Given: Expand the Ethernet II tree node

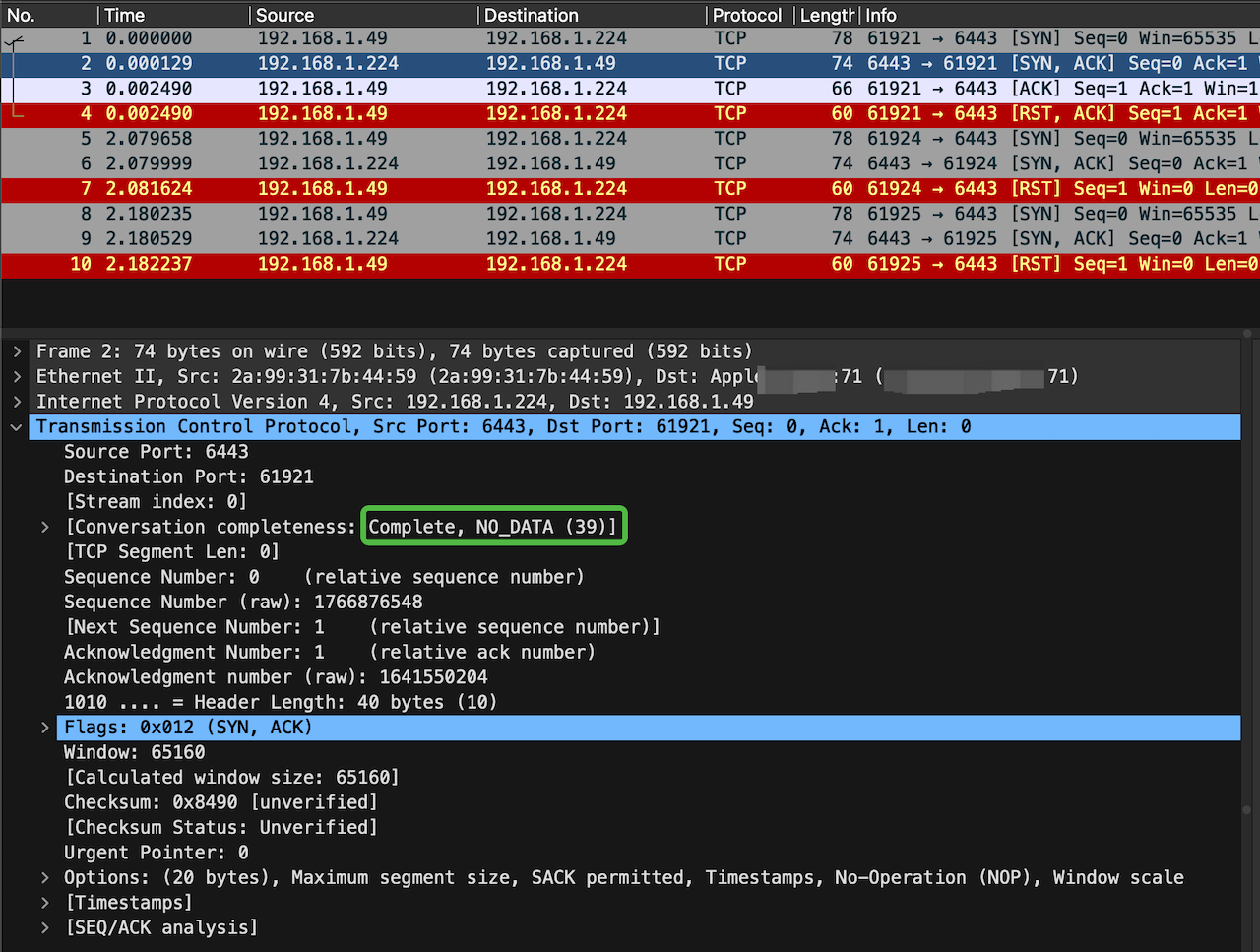Looking at the screenshot, I should point(17,377).
